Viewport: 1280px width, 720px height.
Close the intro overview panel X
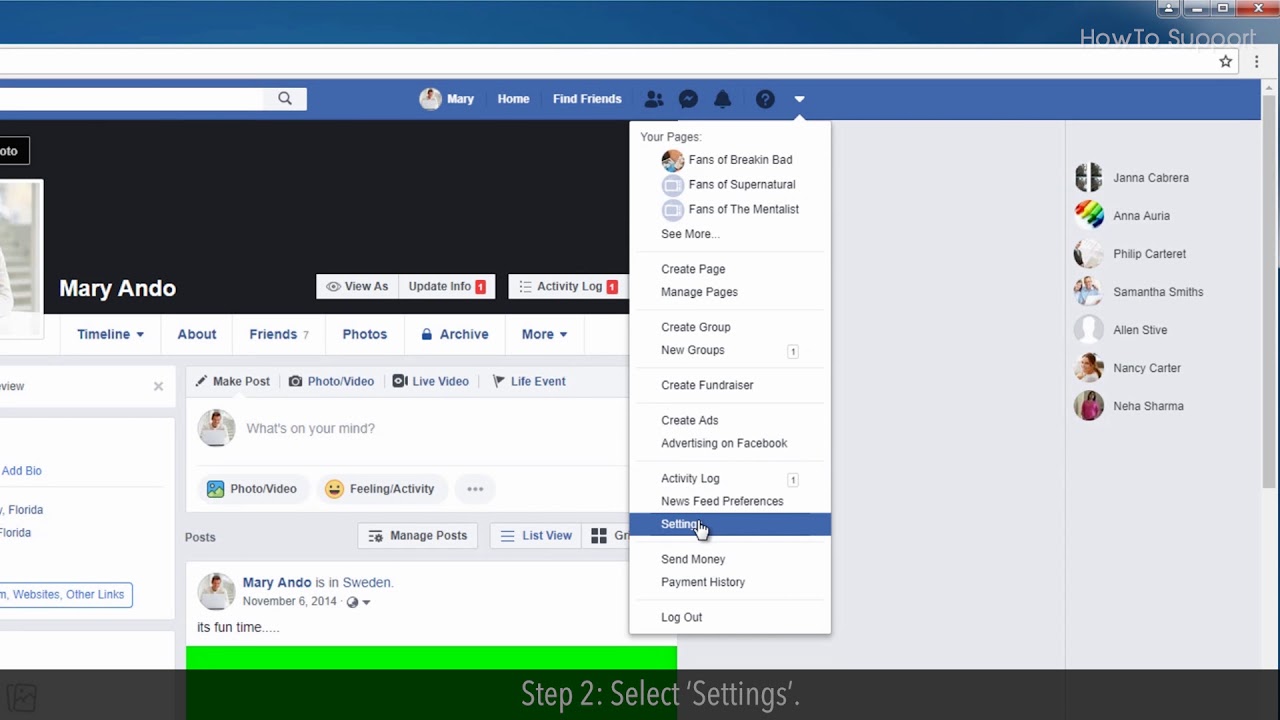(x=158, y=386)
